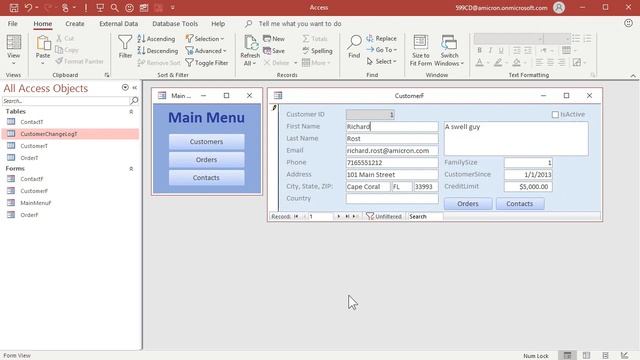Switch to the Create tab
Screen dimensions: 640x360
click(x=75, y=24)
